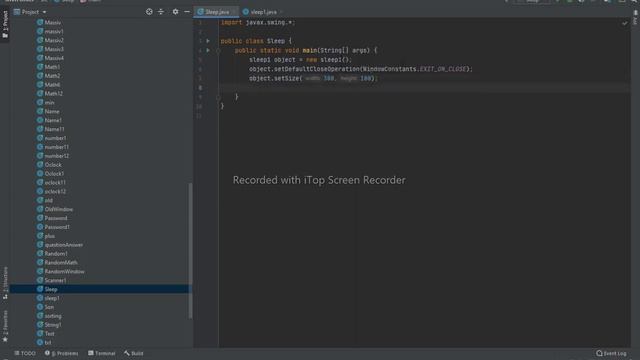640x360 pixels.
Task: Hide the Project panel with minus icon
Action: coord(187,12)
